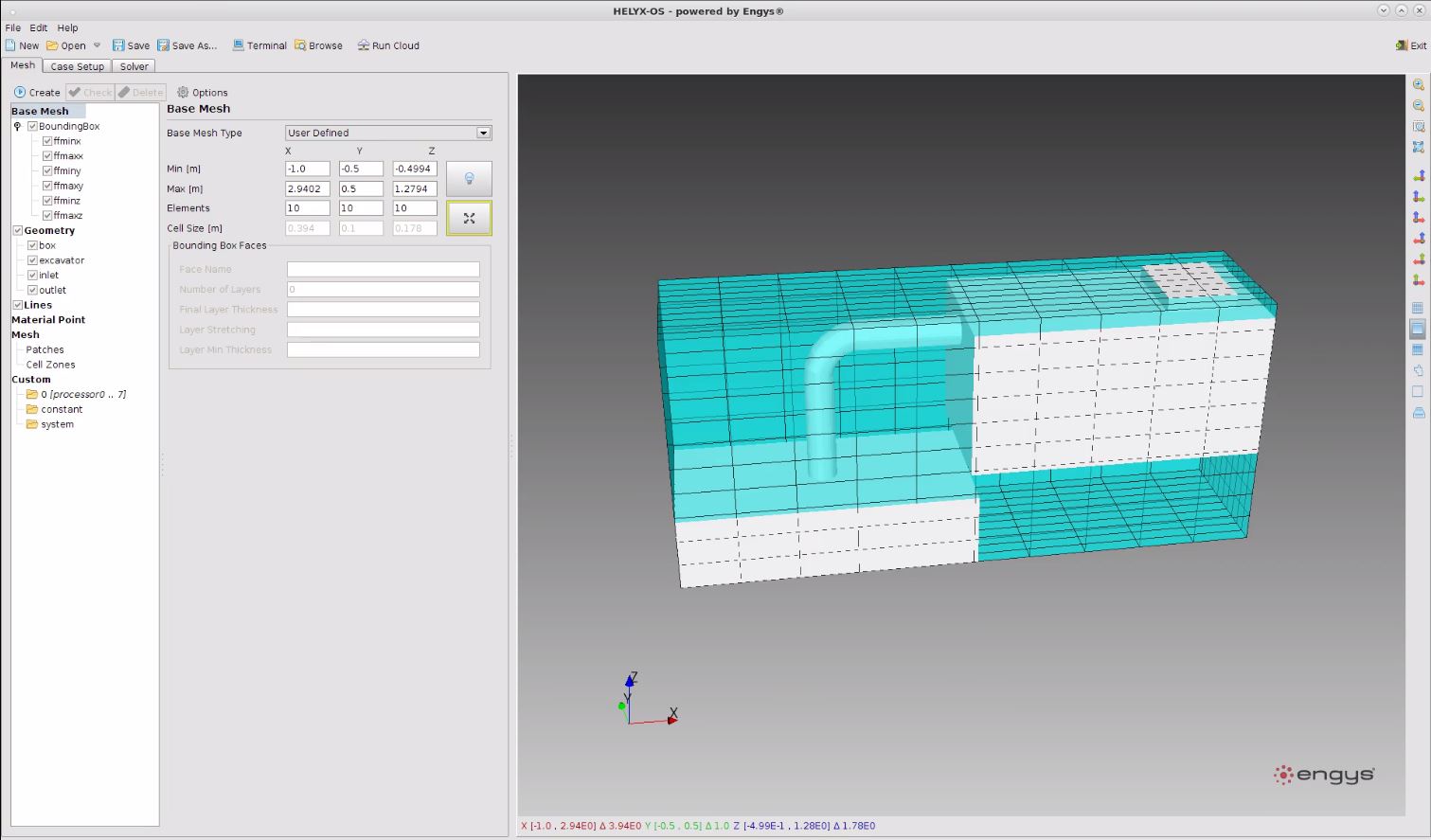Open the processor0..7 folder in Custom
1431x840 pixels.
point(76,395)
